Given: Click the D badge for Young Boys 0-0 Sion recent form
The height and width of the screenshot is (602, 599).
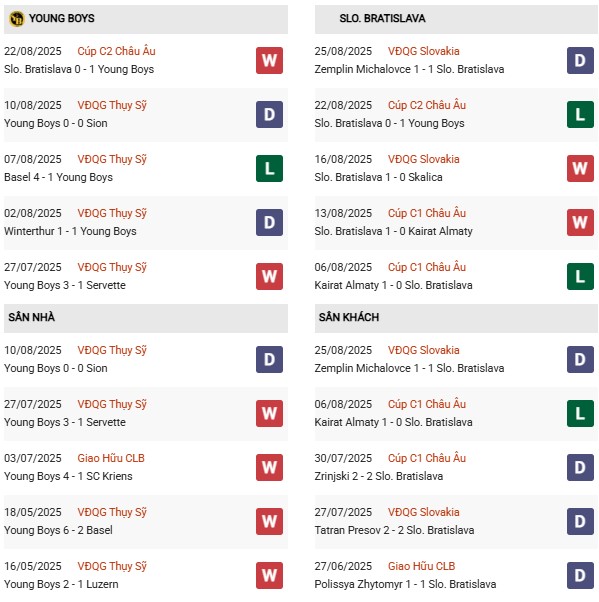Looking at the screenshot, I should point(269,114).
